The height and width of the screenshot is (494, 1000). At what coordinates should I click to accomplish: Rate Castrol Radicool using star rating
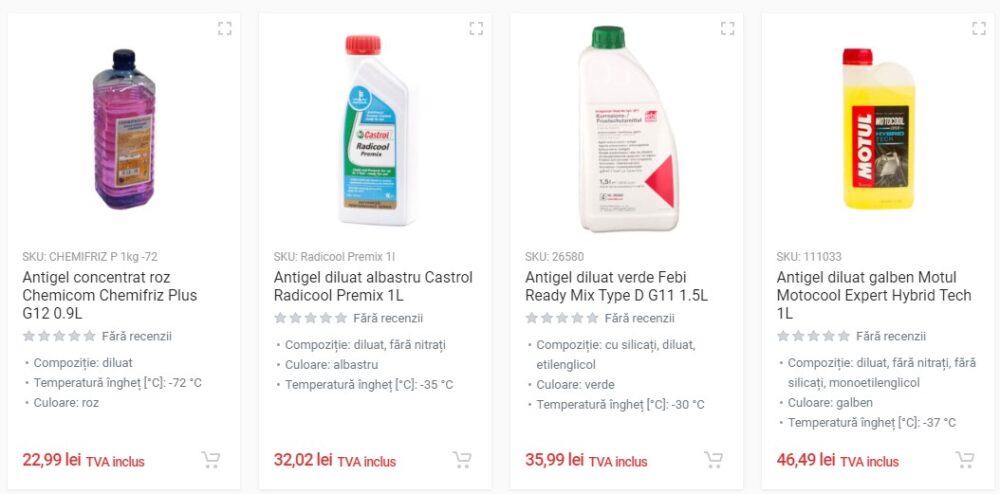pyautogui.click(x=311, y=318)
